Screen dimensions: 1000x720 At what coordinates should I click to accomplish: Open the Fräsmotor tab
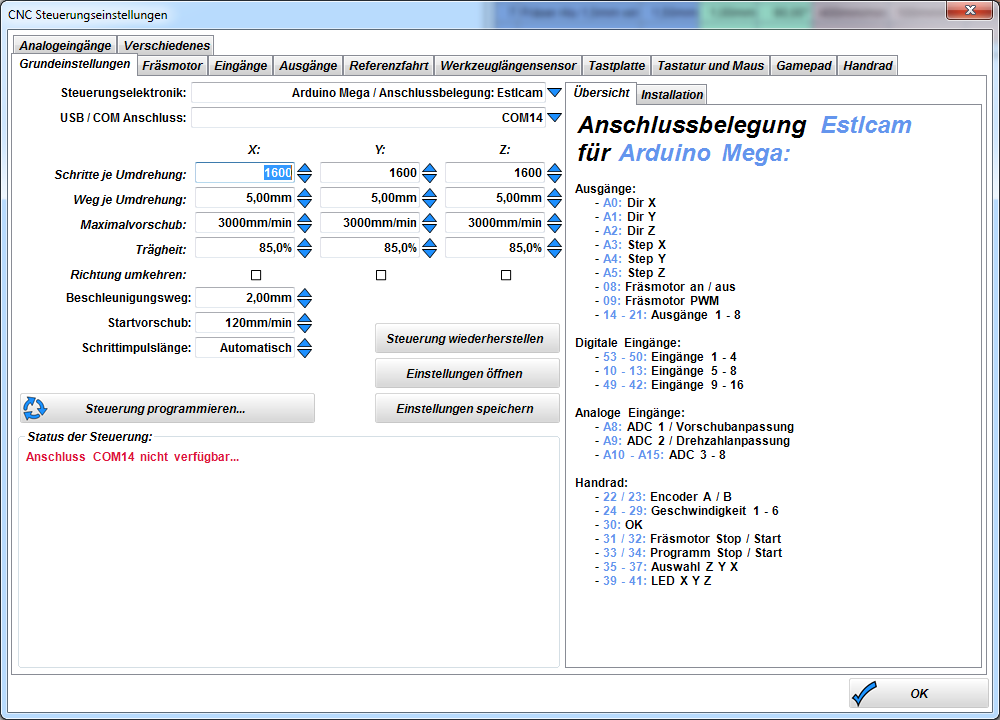172,66
